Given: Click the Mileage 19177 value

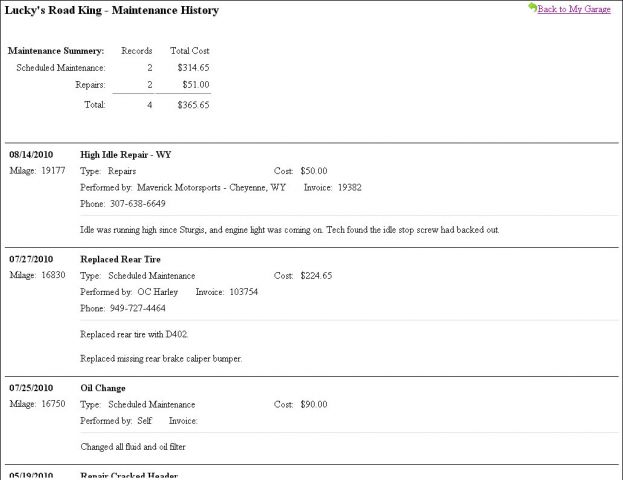Looking at the screenshot, I should pyautogui.click(x=53, y=171).
